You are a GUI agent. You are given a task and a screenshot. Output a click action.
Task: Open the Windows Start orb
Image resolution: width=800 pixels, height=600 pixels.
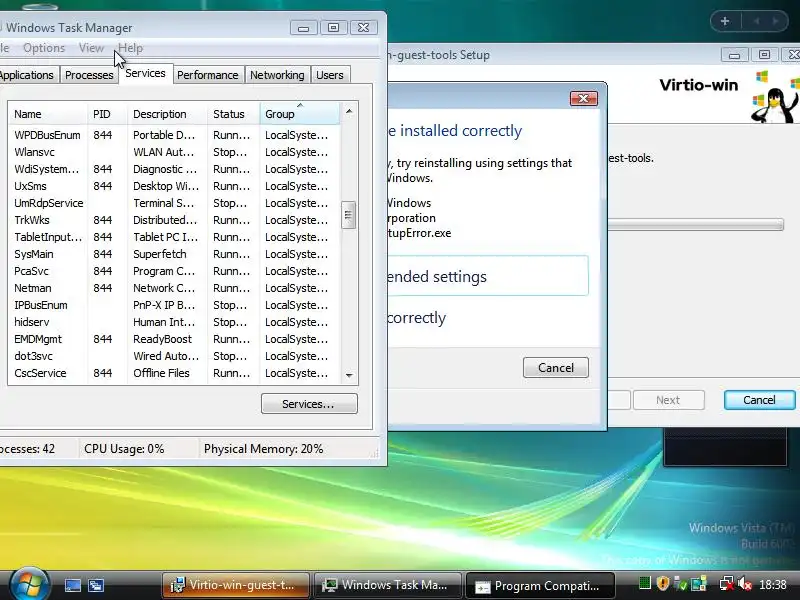29,584
